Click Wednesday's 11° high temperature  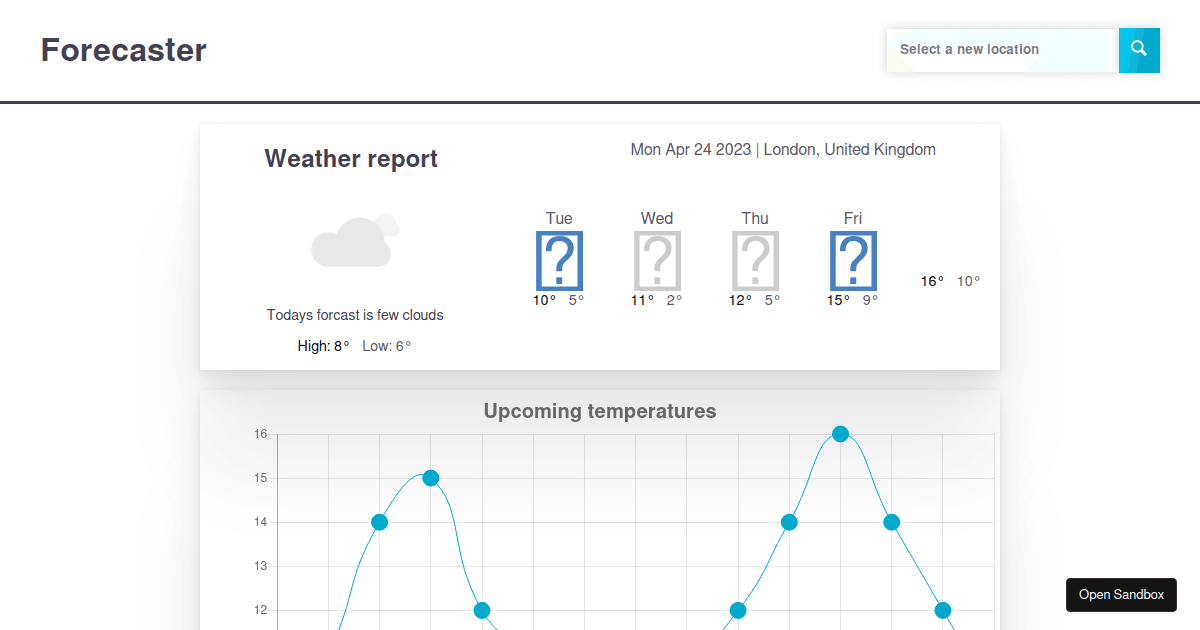click(x=642, y=300)
